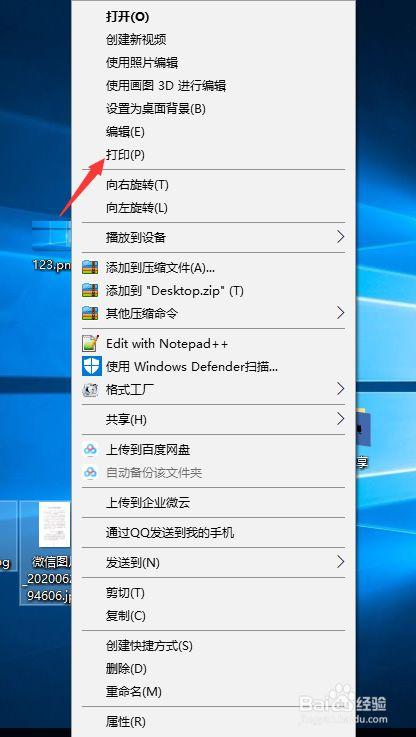Click the WinRAR icon beside 添加到 "Desktop.zip"
416x737 pixels.
[90, 290]
